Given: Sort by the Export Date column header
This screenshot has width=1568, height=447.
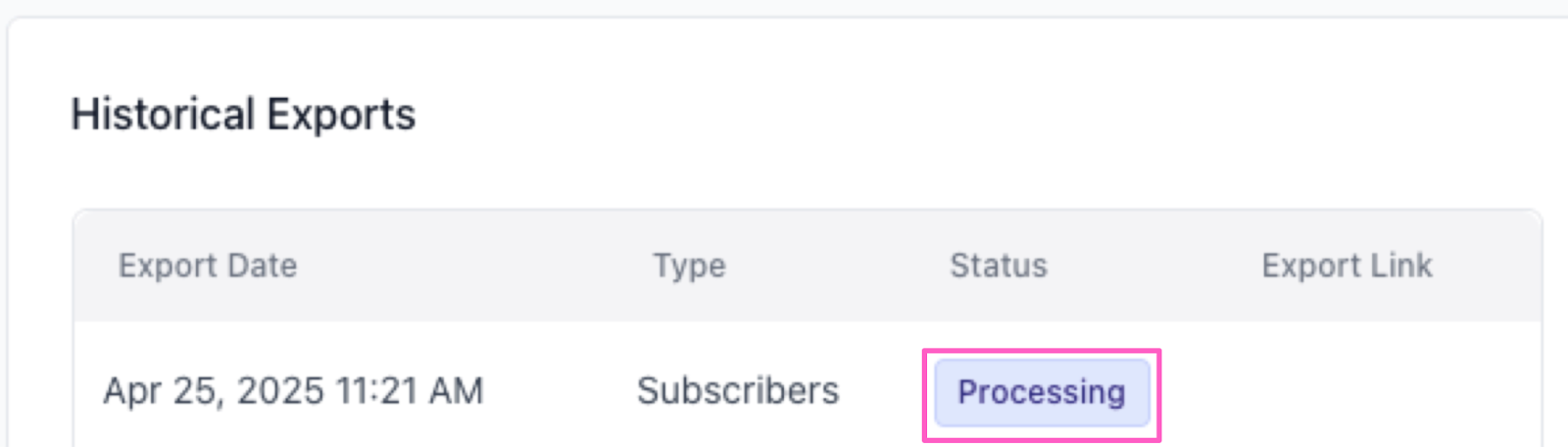Looking at the screenshot, I should tap(207, 266).
